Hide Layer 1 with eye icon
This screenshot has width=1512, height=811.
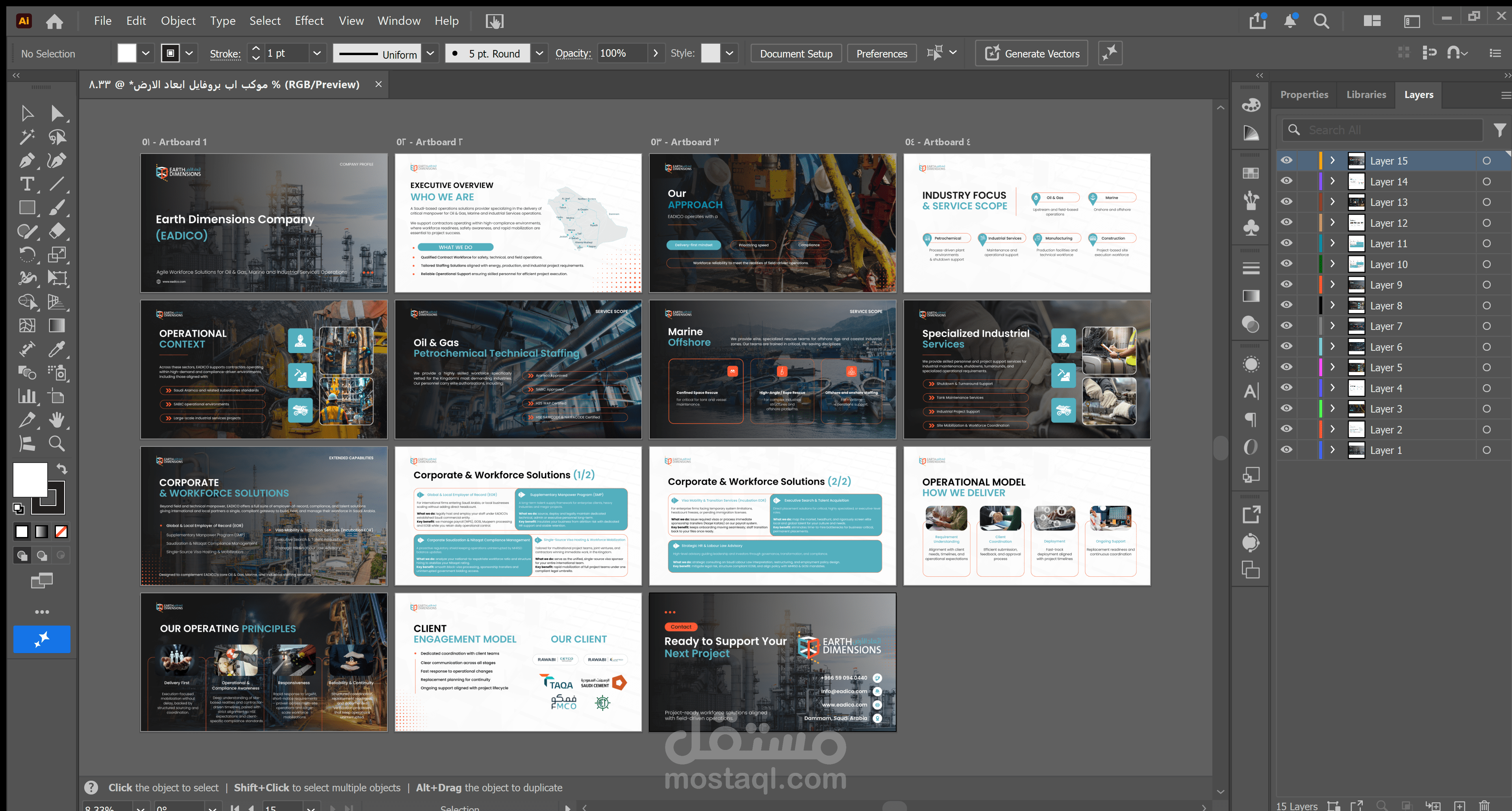pyautogui.click(x=1286, y=450)
